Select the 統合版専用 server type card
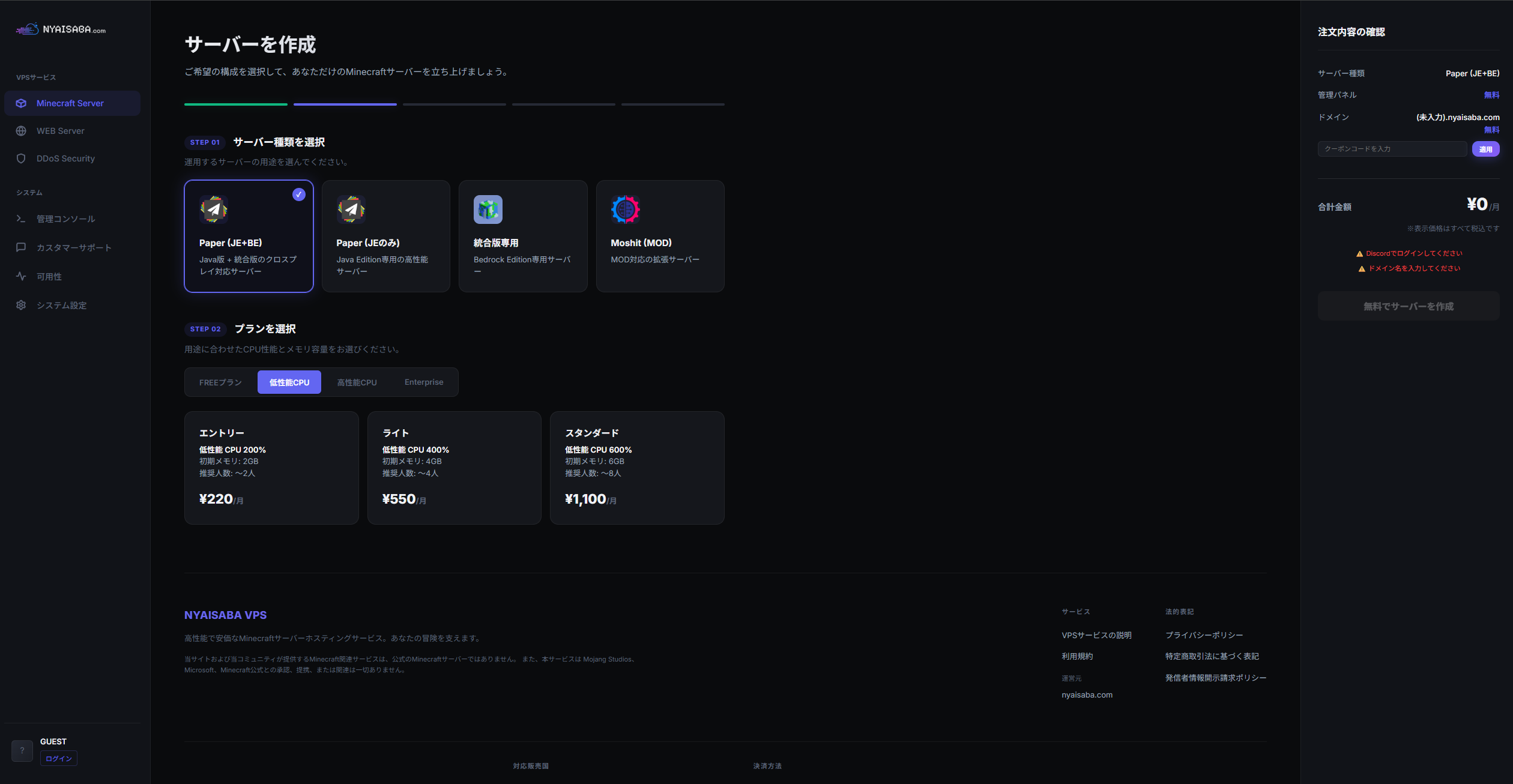The image size is (1513, 784). (x=523, y=236)
